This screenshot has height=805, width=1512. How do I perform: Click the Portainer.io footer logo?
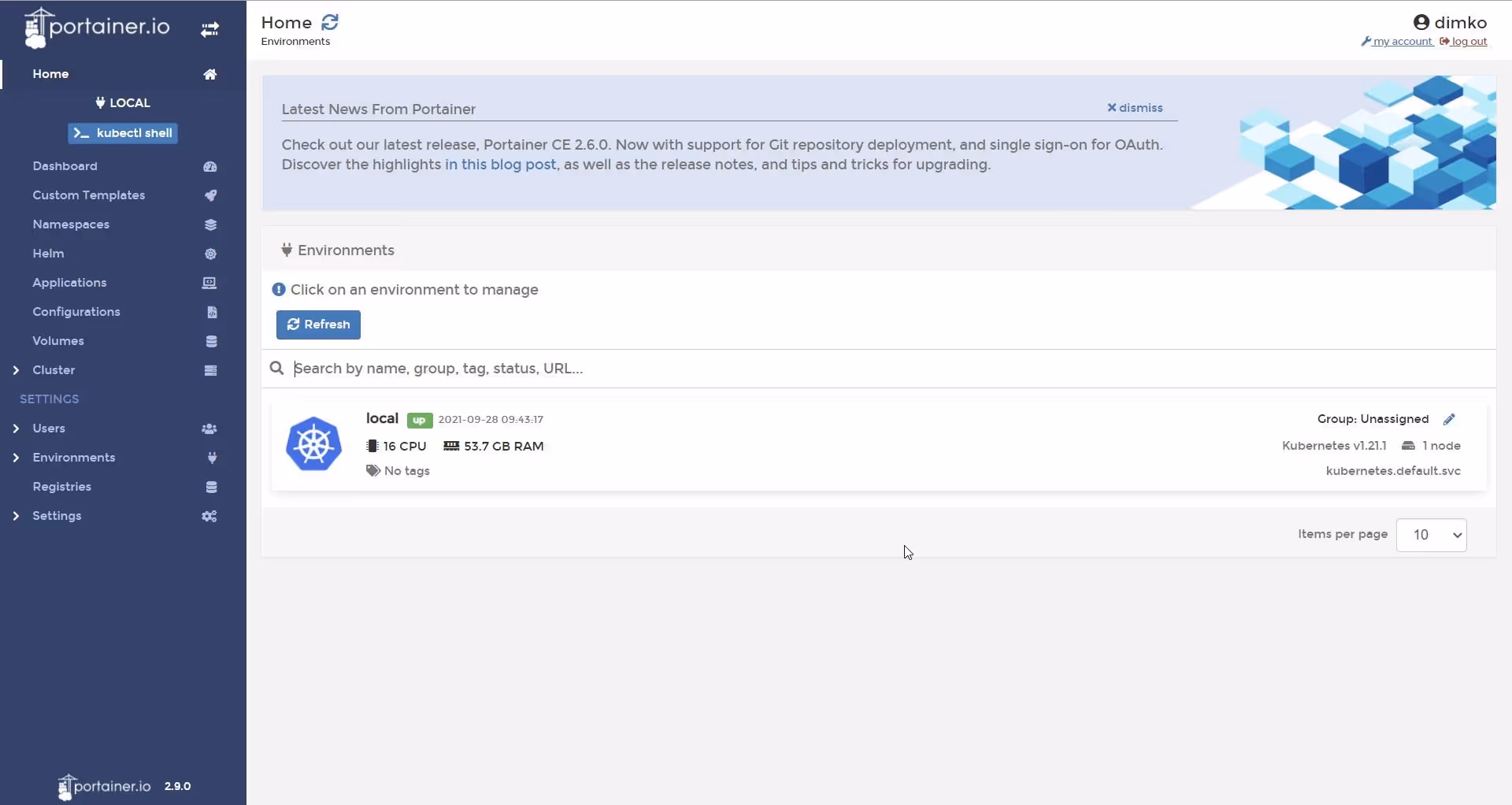pyautogui.click(x=104, y=786)
